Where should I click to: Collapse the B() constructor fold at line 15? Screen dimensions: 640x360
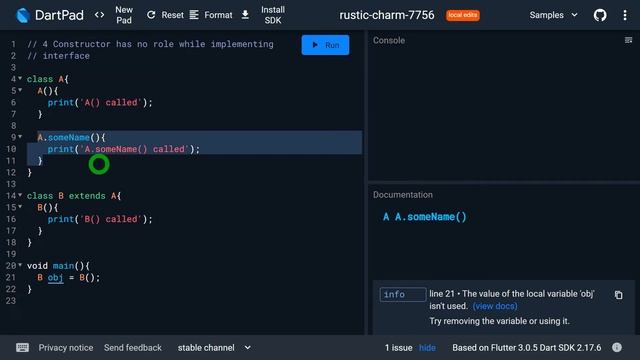pyautogui.click(x=20, y=207)
